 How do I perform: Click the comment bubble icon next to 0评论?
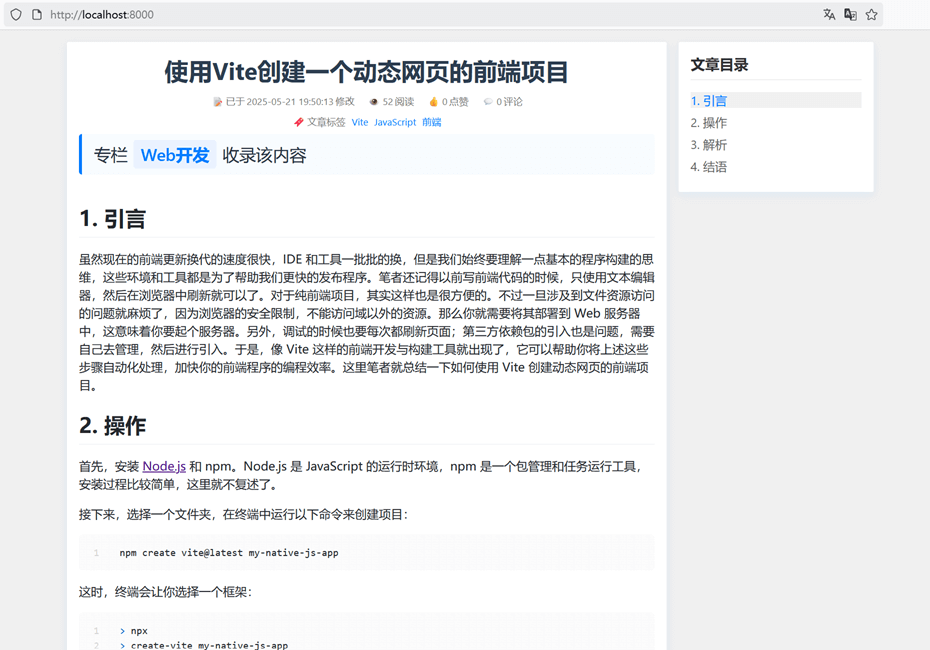tap(487, 101)
